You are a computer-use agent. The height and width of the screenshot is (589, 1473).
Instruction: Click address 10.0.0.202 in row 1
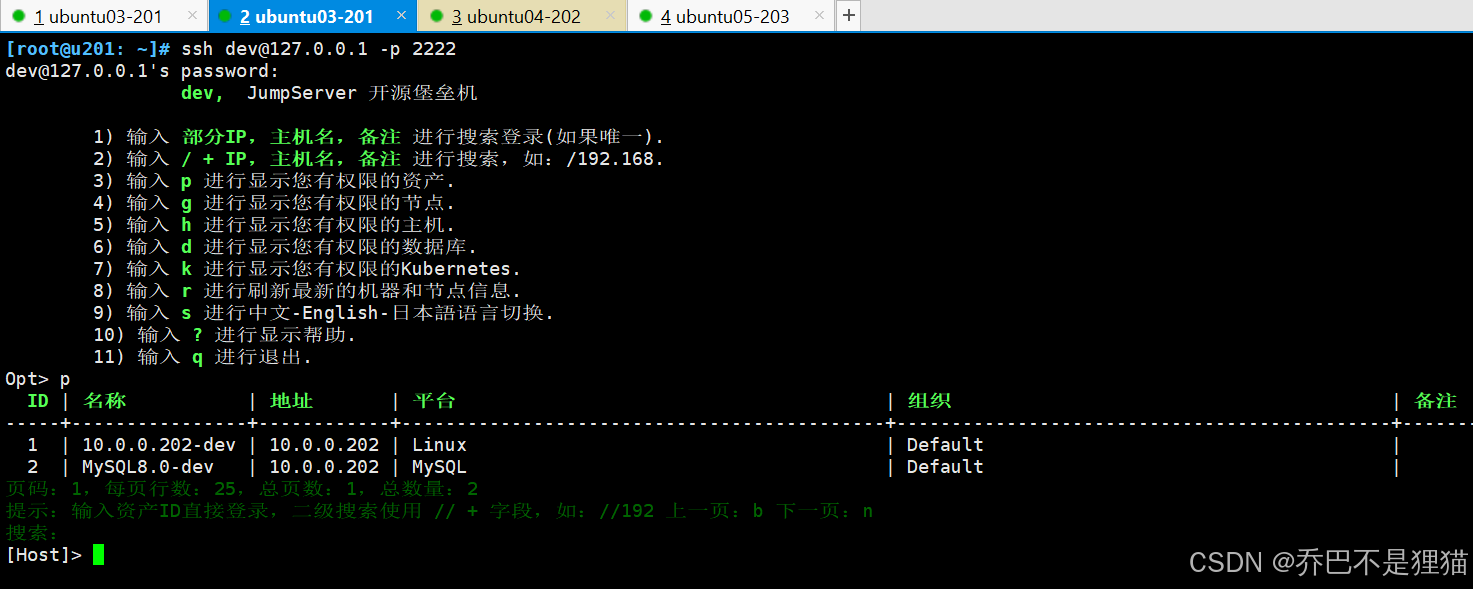point(324,445)
